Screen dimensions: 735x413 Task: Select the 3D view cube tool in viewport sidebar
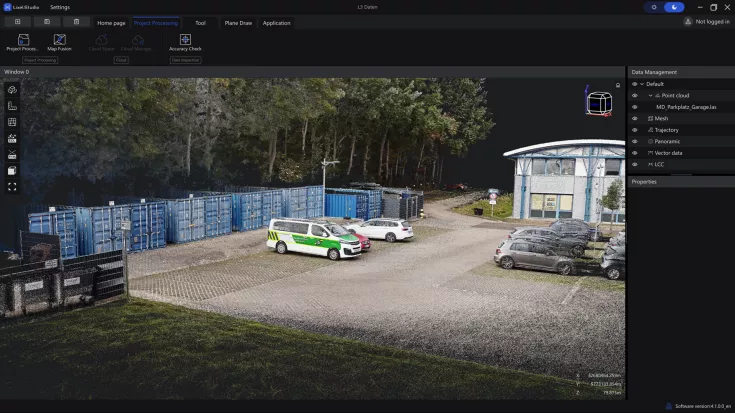[x=12, y=90]
